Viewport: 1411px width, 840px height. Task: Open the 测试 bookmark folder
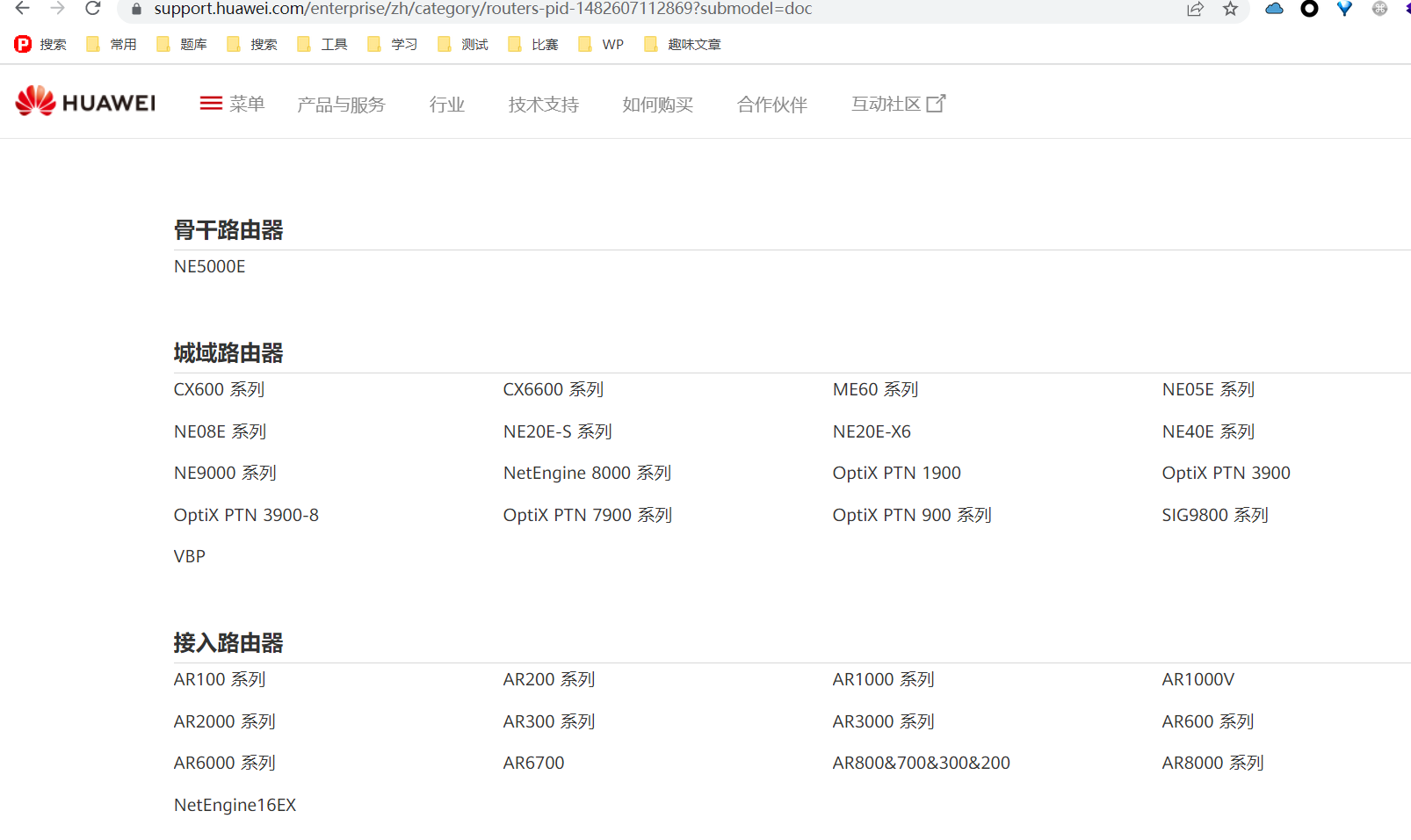[463, 44]
